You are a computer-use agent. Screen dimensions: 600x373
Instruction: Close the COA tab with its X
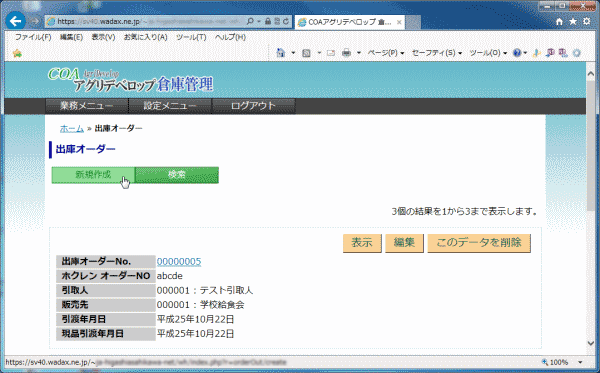tap(399, 22)
